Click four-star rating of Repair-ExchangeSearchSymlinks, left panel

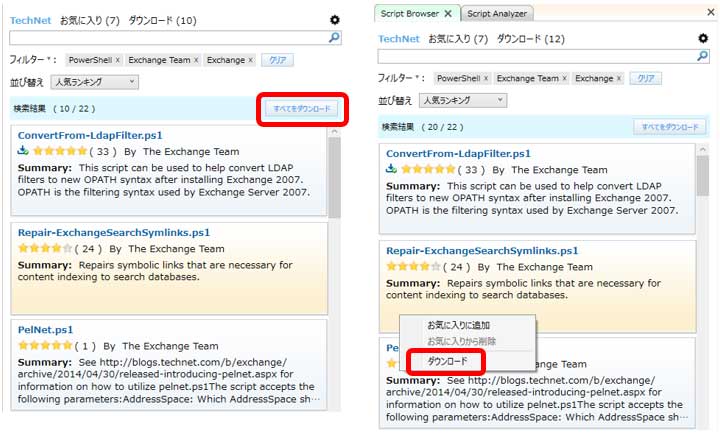[x=45, y=249]
